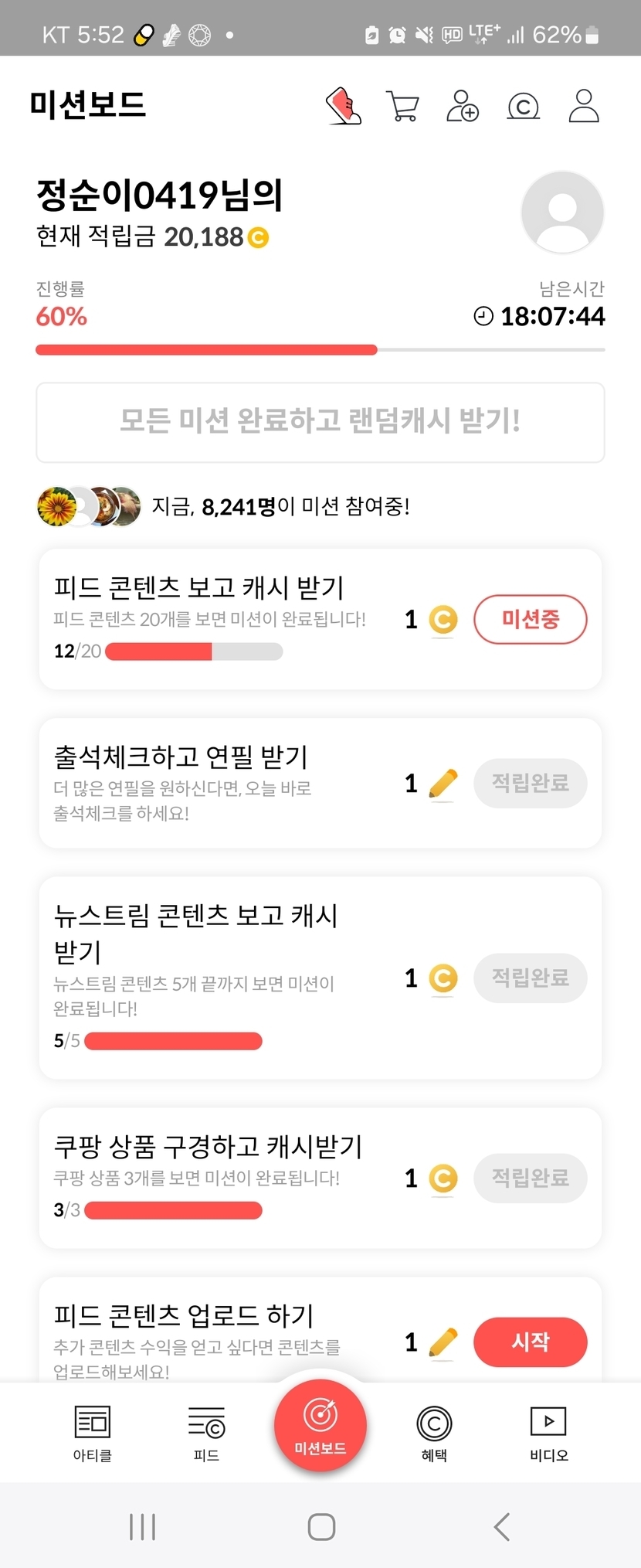Open the shopping cart icon
This screenshot has height=1568, width=641.
click(x=402, y=107)
